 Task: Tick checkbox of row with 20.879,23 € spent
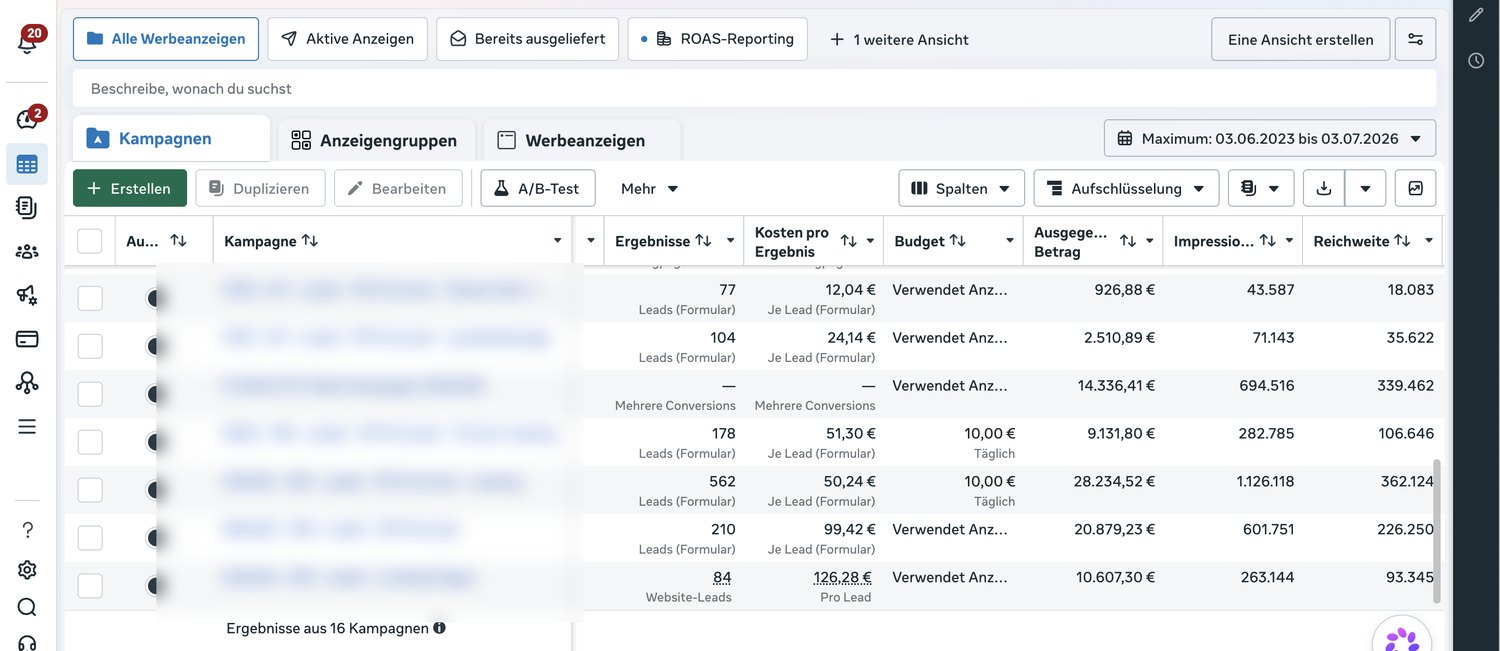[x=90, y=538]
